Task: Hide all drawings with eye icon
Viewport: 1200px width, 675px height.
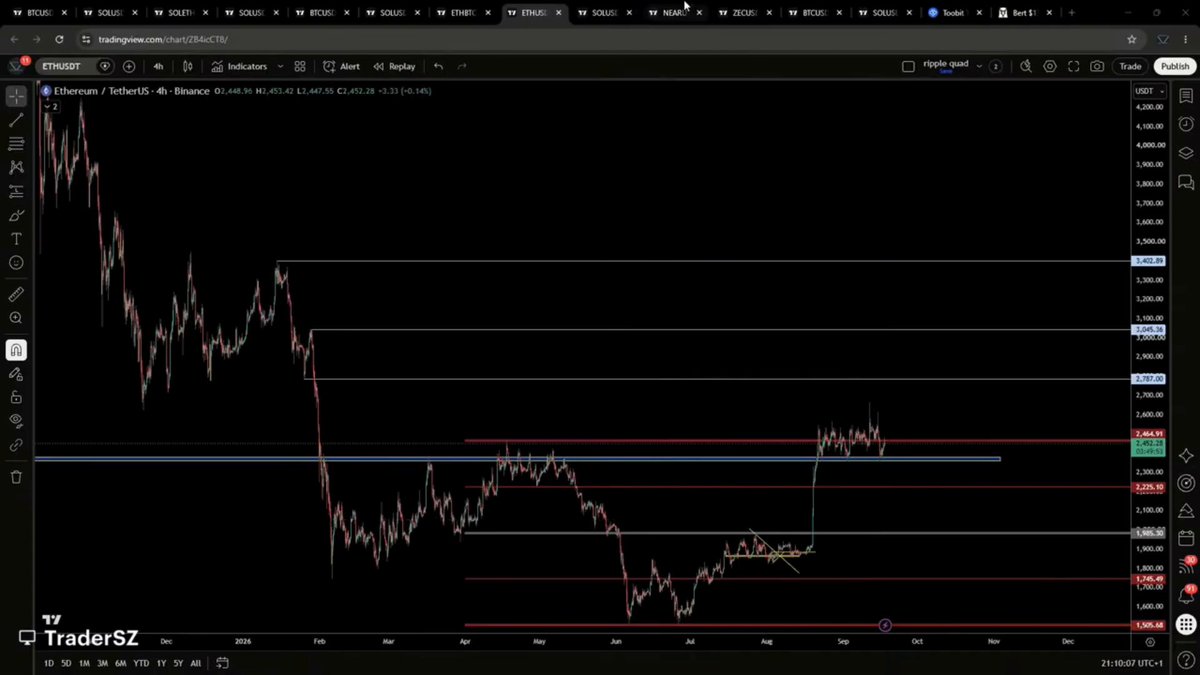Action: (16, 421)
